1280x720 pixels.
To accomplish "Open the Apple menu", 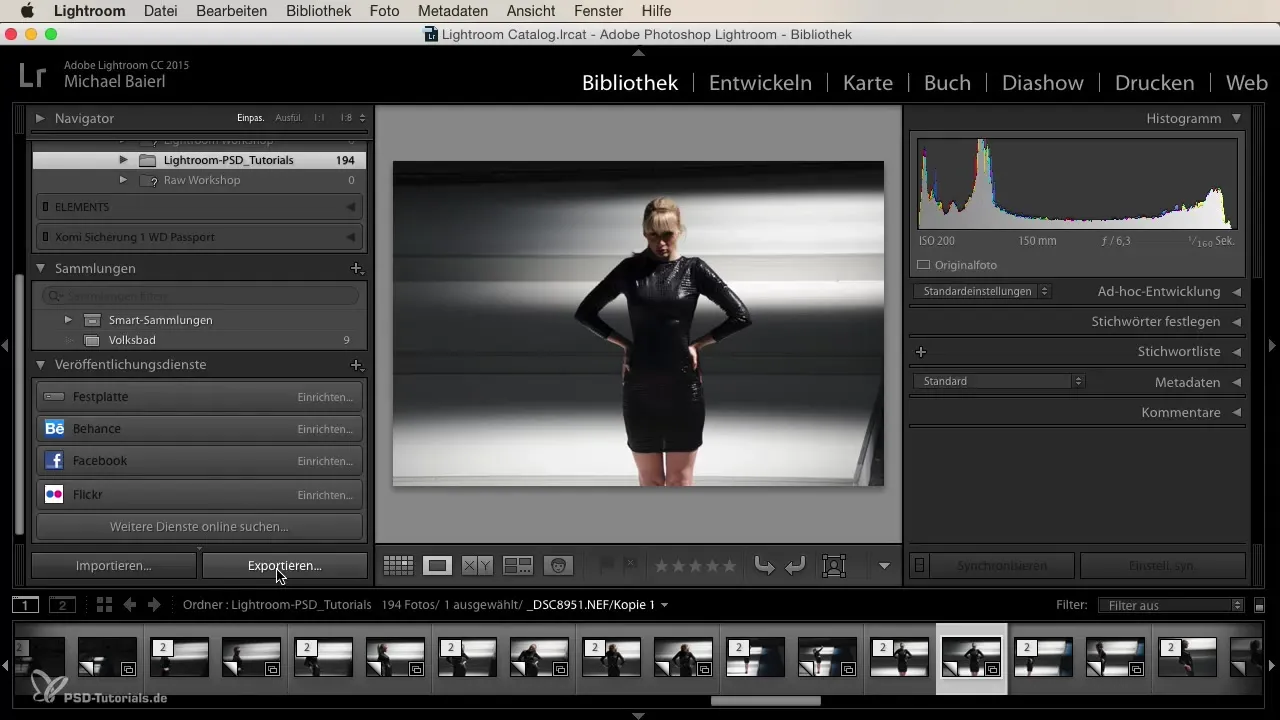I will pyautogui.click(x=27, y=11).
